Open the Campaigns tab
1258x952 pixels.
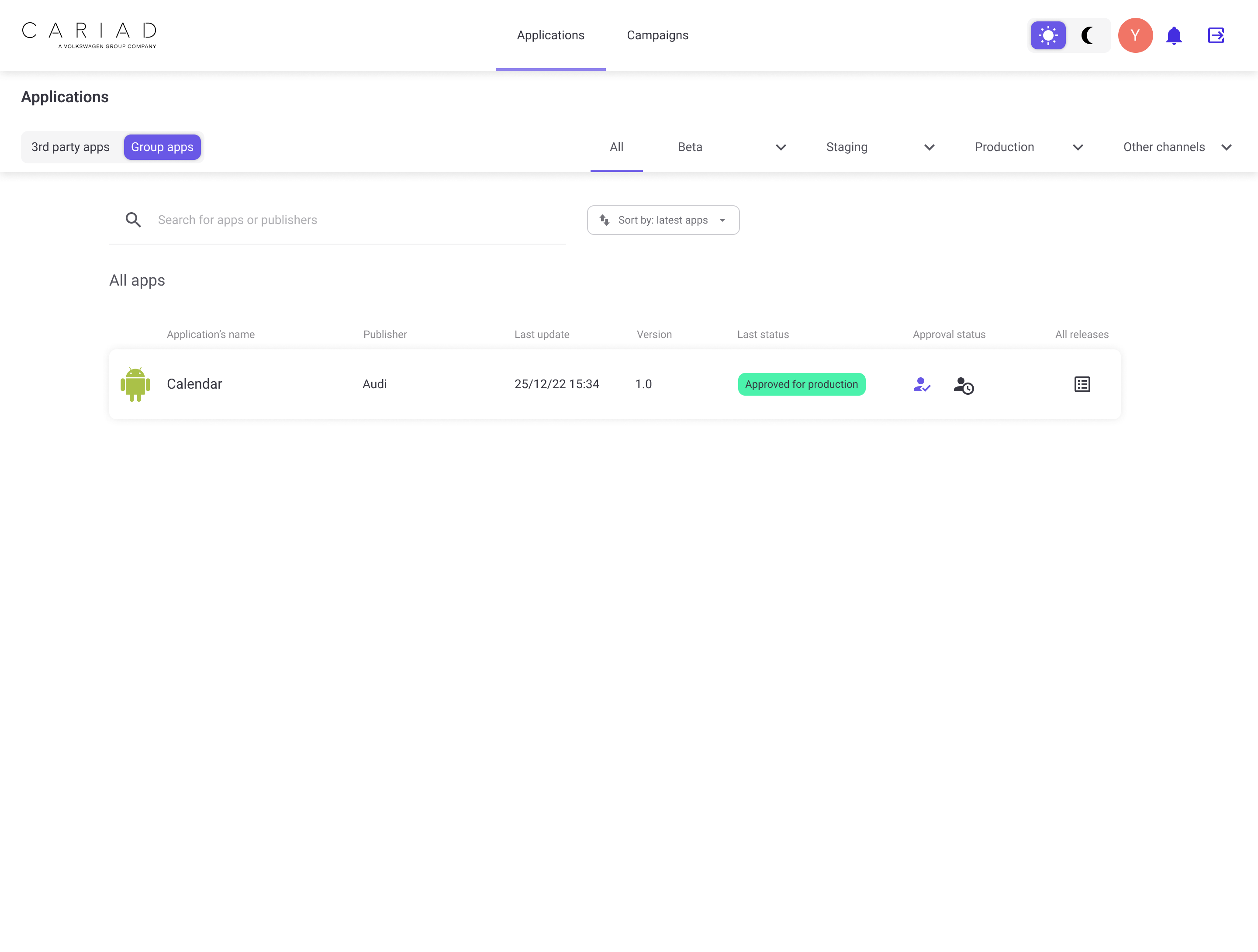click(657, 35)
